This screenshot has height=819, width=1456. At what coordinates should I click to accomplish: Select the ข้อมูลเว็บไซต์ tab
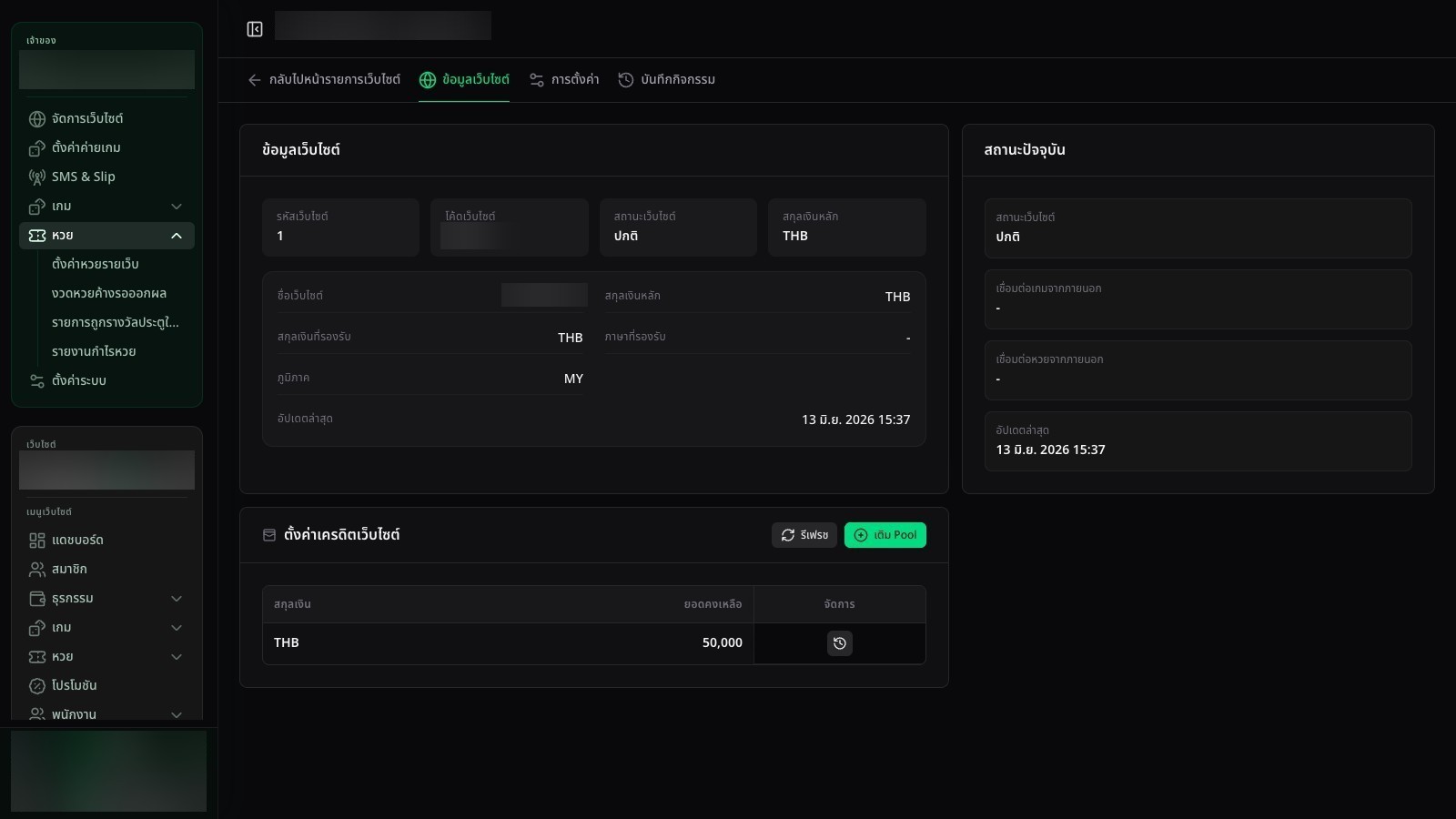tap(464, 80)
